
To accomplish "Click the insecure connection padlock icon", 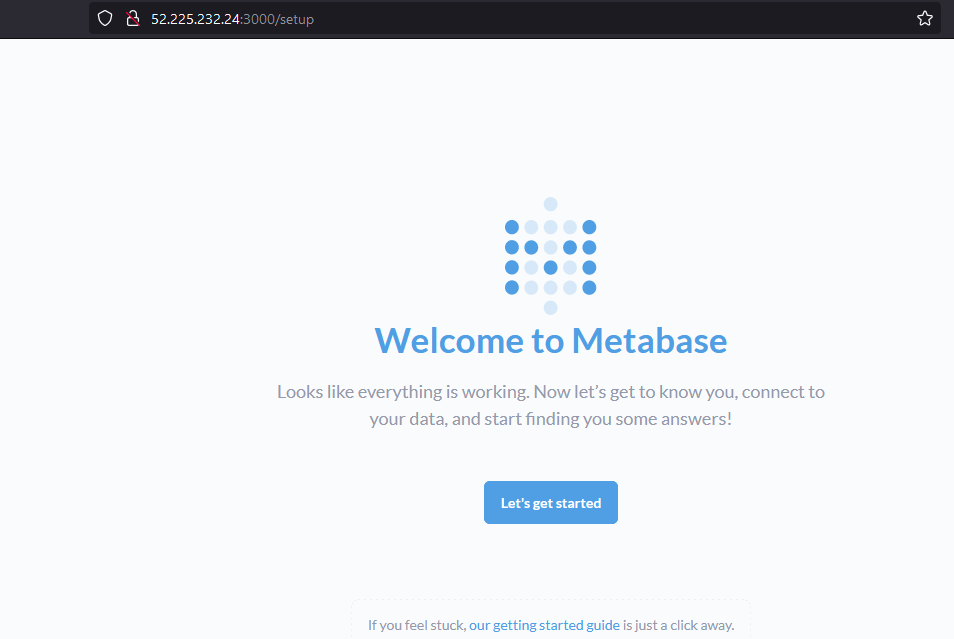I will pos(131,18).
